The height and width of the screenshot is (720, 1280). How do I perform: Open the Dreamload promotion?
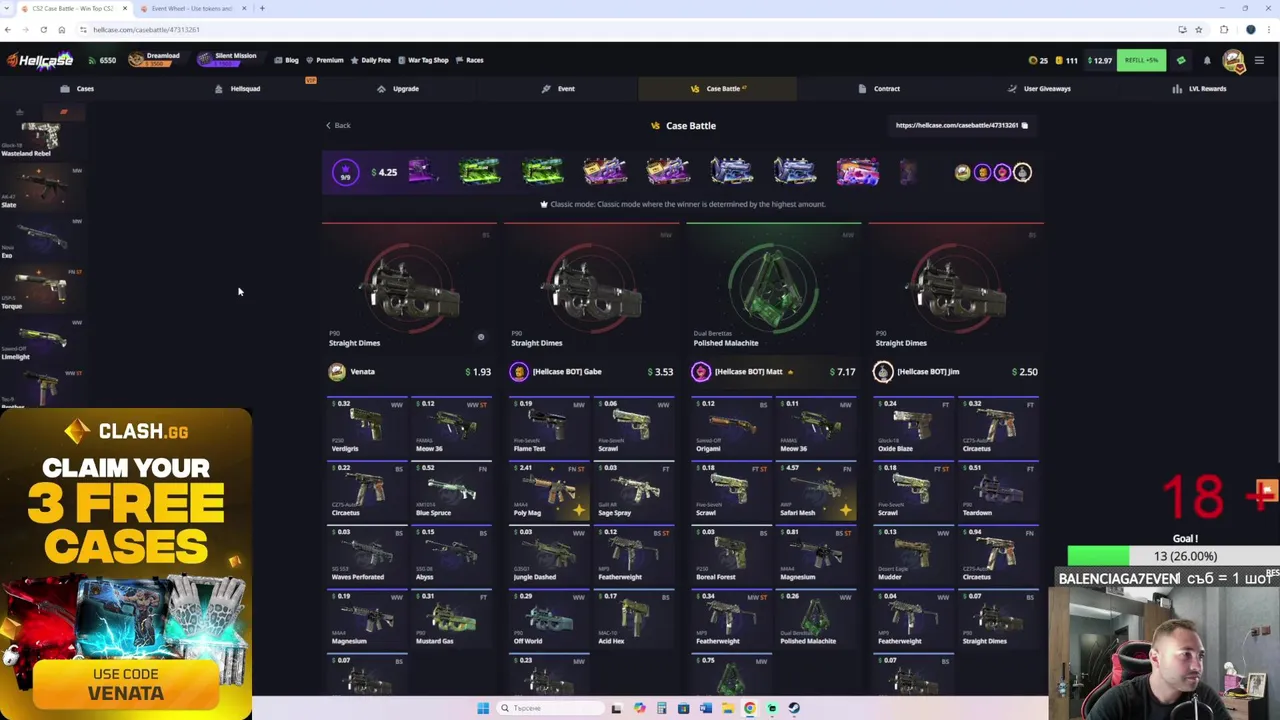154,60
